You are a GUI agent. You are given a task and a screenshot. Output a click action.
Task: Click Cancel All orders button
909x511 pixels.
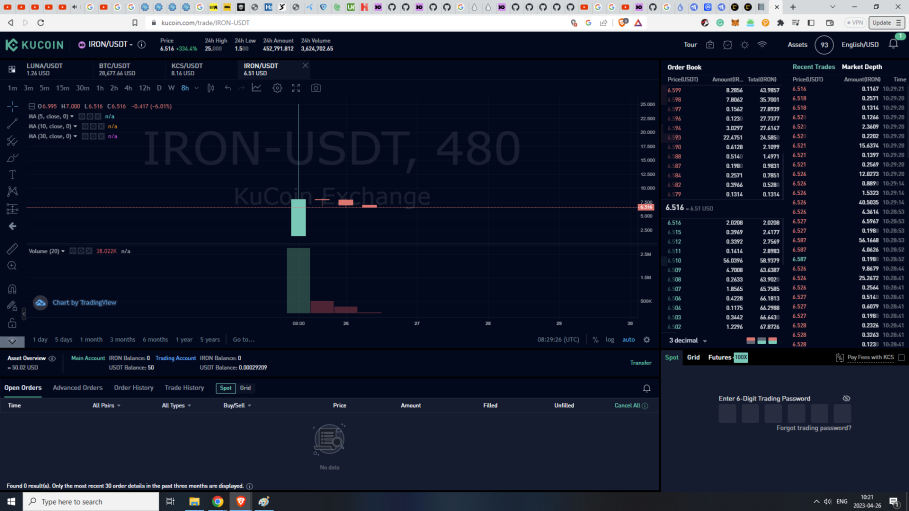pos(627,405)
